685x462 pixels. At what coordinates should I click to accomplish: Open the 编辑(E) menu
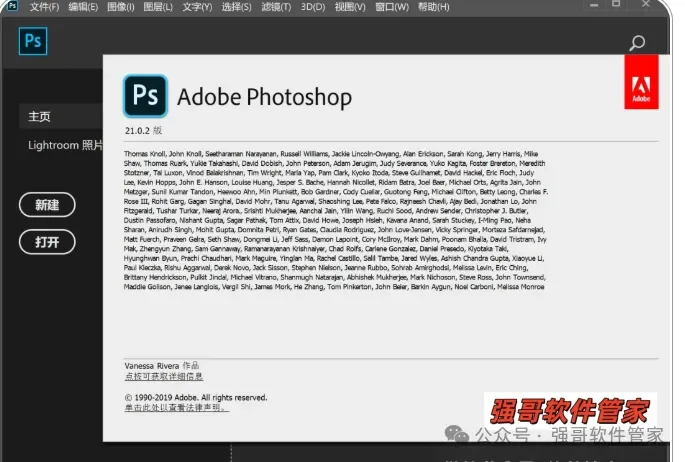pyautogui.click(x=83, y=7)
